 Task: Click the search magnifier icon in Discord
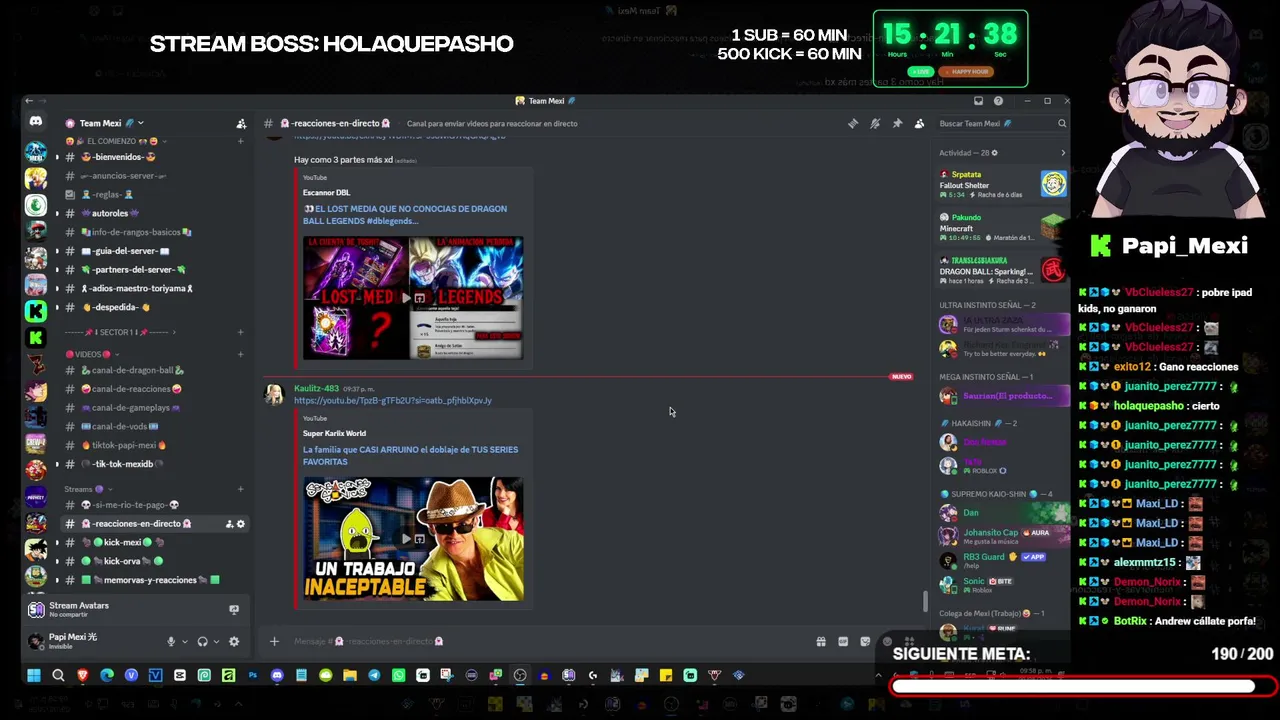1062,124
